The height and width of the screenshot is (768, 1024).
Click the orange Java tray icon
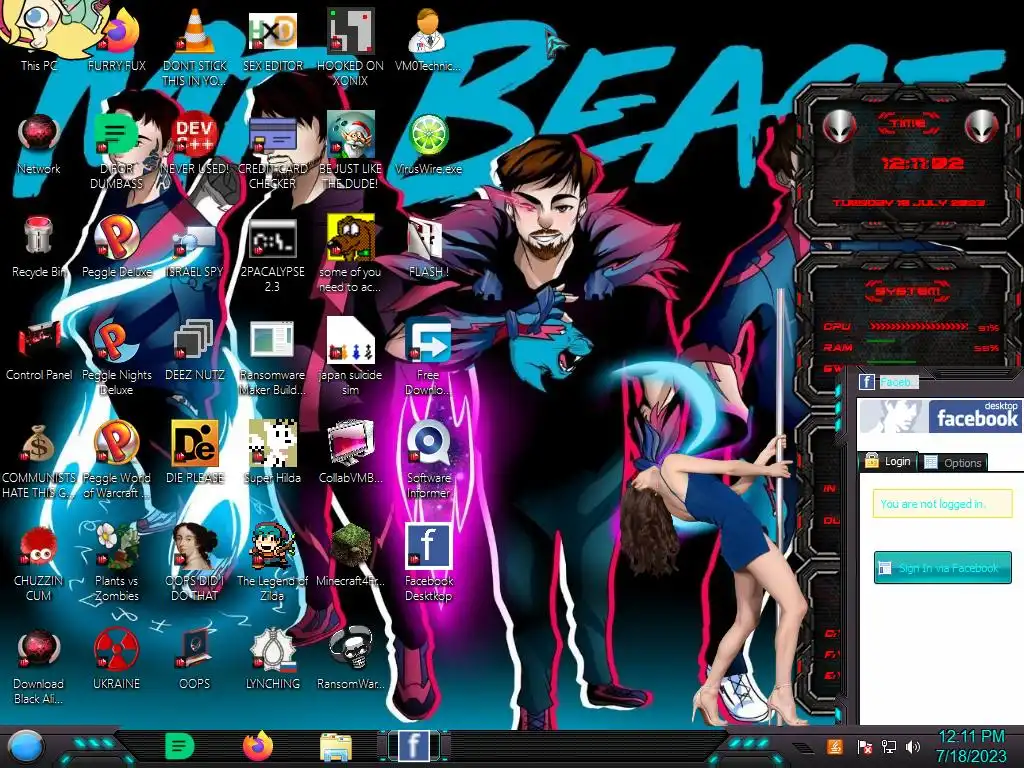click(835, 746)
